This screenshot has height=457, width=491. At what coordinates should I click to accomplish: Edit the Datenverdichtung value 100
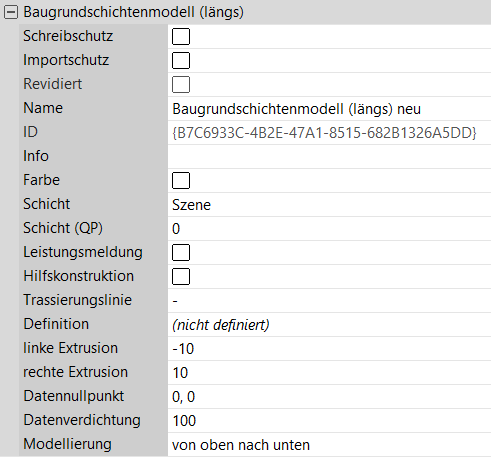pyautogui.click(x=329, y=421)
